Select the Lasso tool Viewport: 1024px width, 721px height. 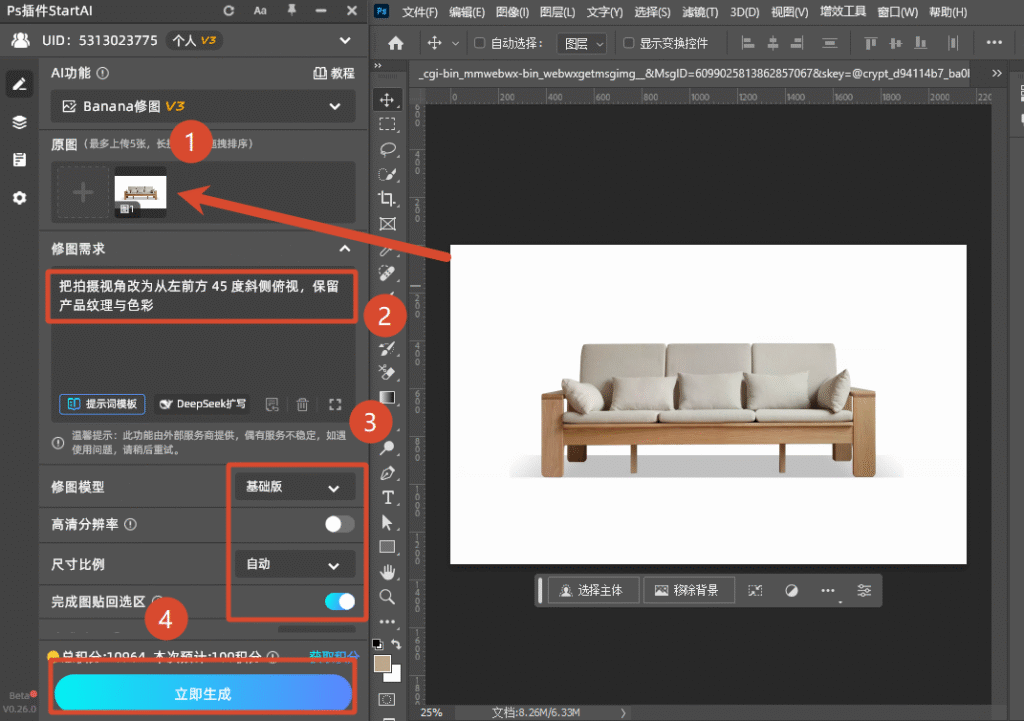coord(387,149)
